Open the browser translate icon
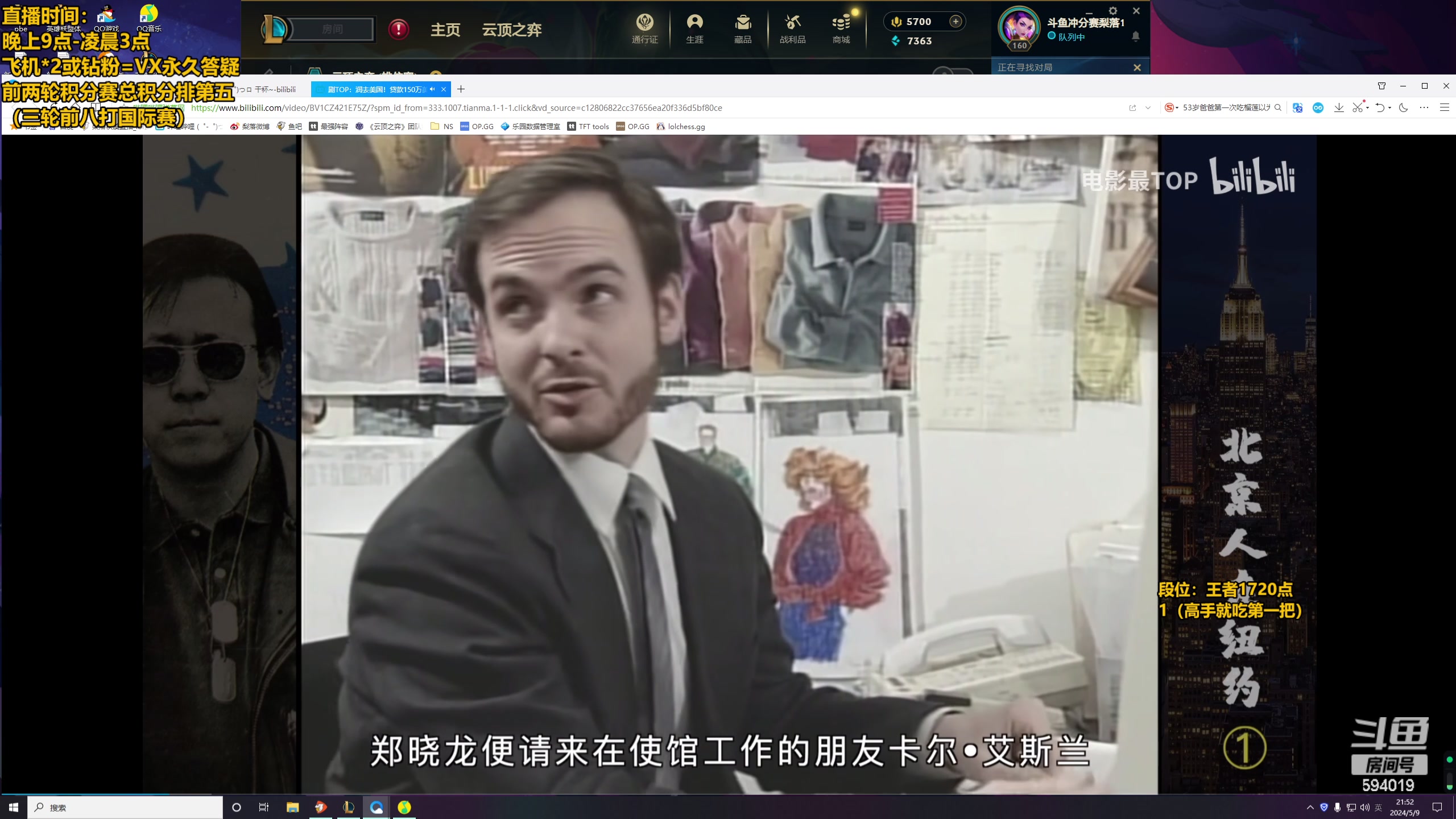 [1297, 107]
